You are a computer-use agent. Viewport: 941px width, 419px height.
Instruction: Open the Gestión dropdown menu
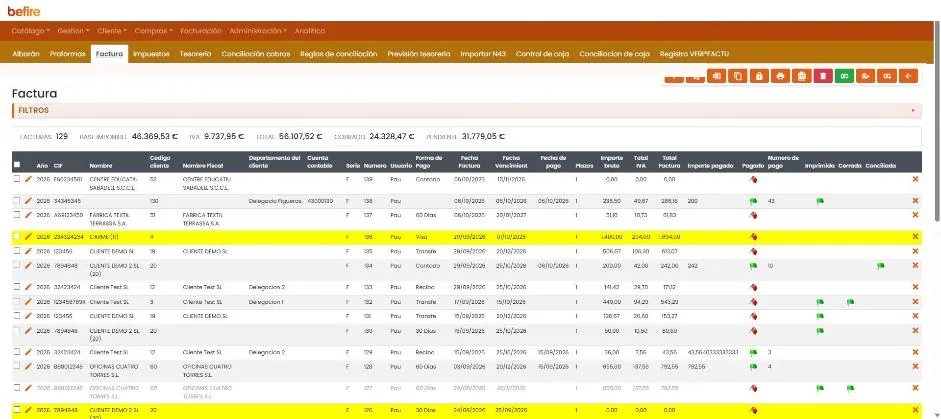[x=73, y=31]
